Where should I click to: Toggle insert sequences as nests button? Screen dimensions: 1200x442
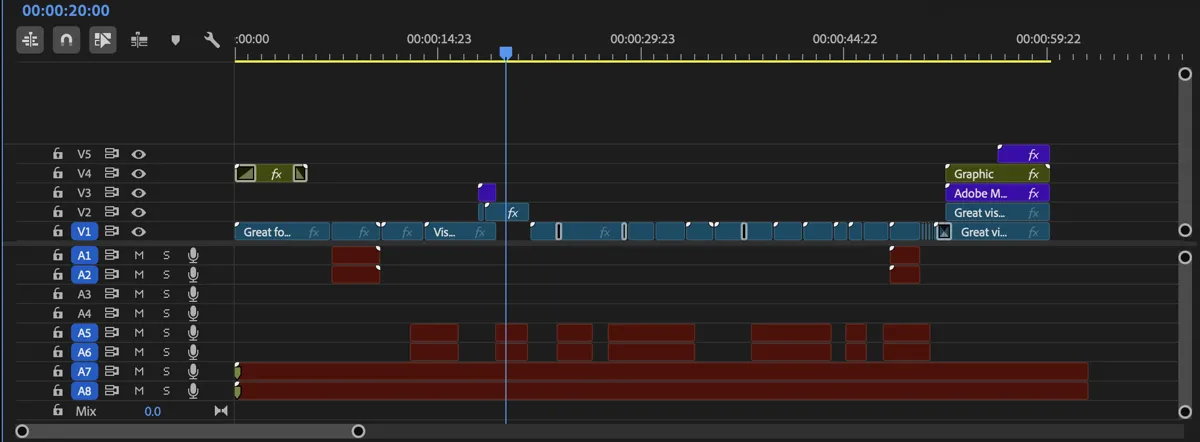coord(30,40)
